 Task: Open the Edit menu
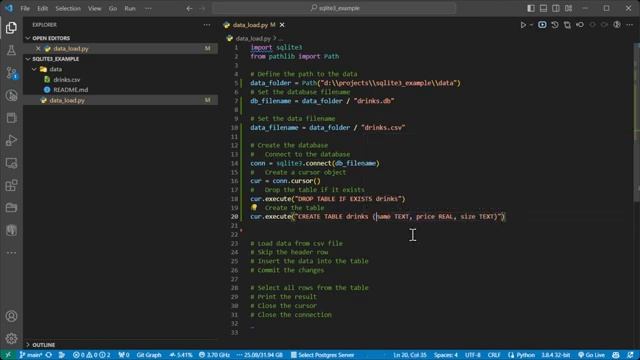[x=42, y=8]
